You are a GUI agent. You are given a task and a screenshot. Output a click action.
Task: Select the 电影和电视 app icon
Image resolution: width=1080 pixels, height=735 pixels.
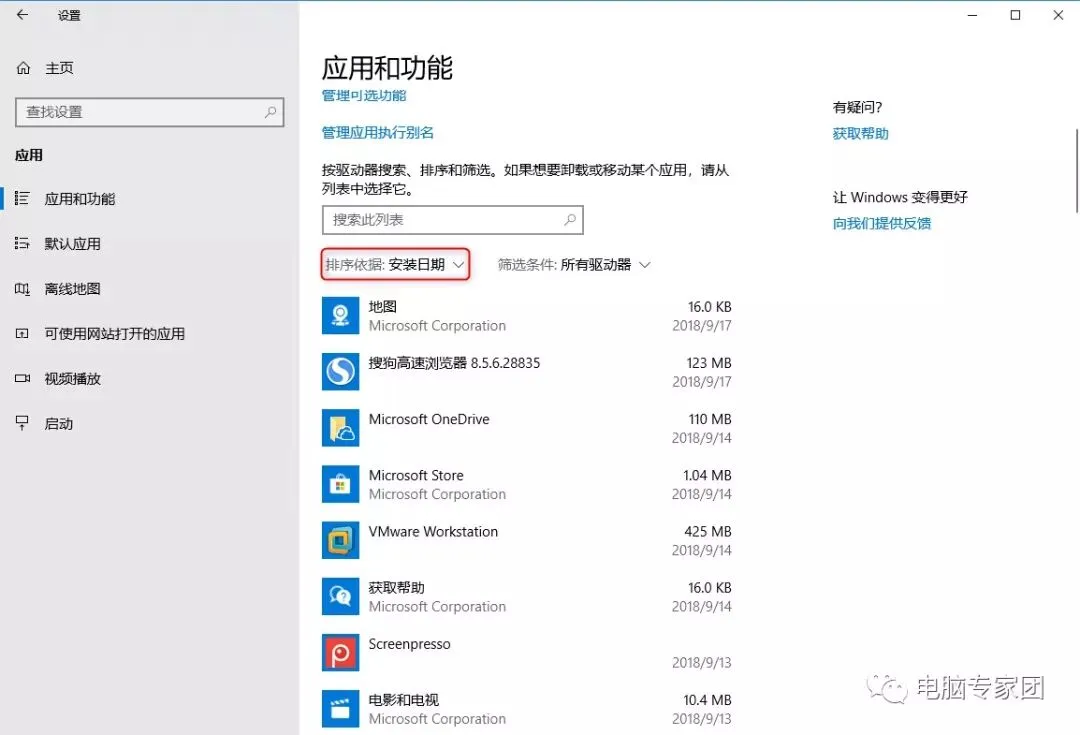340,708
